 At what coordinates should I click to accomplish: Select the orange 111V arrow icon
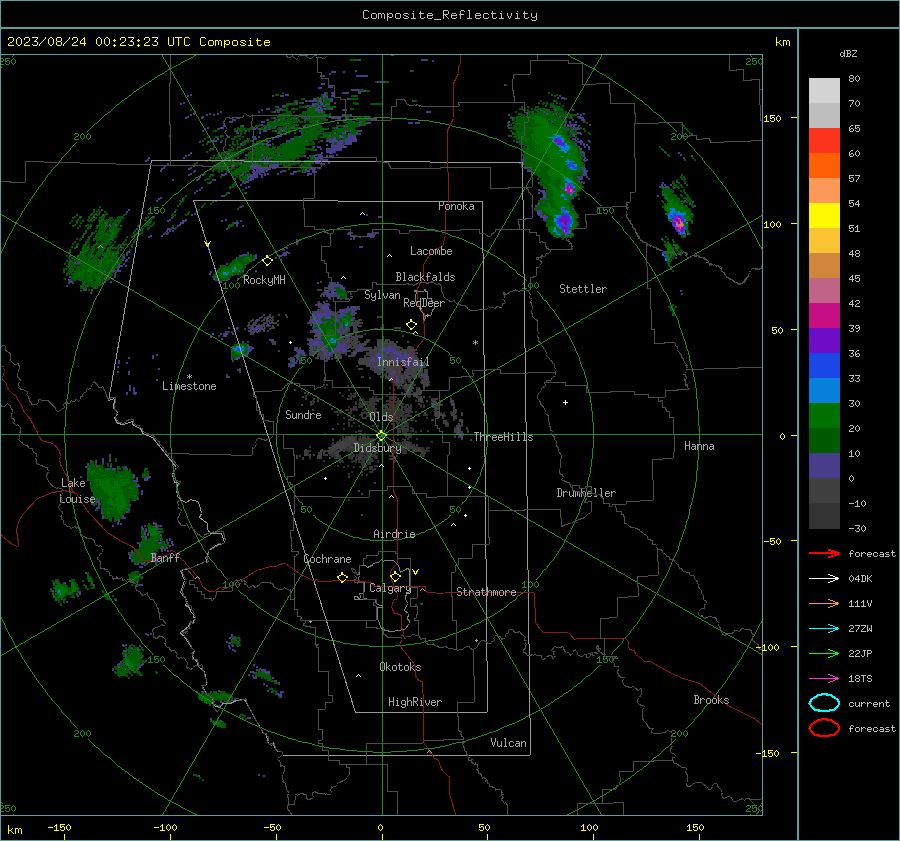(x=824, y=603)
